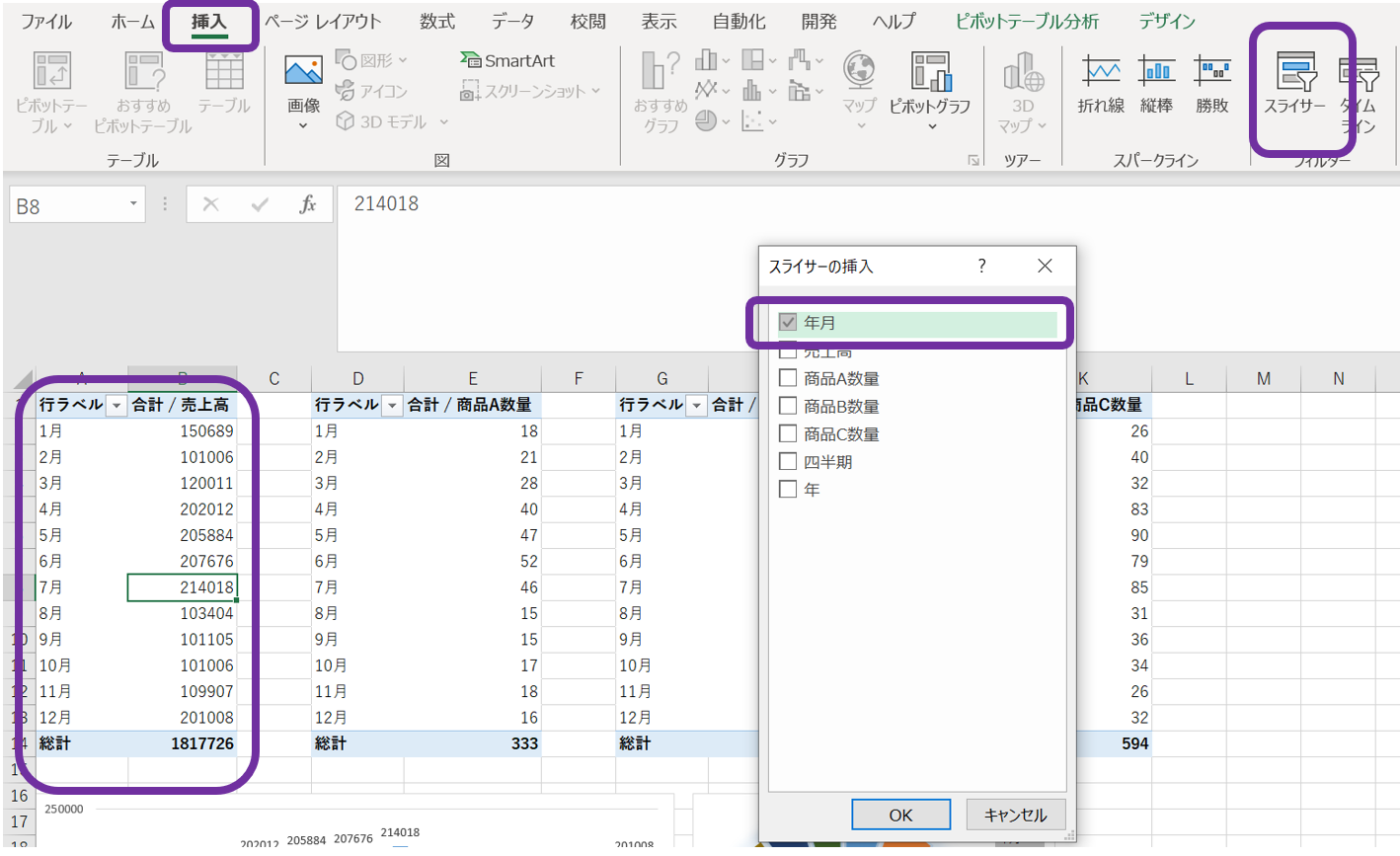The width and height of the screenshot is (1400, 856).
Task: Switch to the データ tab
Action: click(x=512, y=21)
